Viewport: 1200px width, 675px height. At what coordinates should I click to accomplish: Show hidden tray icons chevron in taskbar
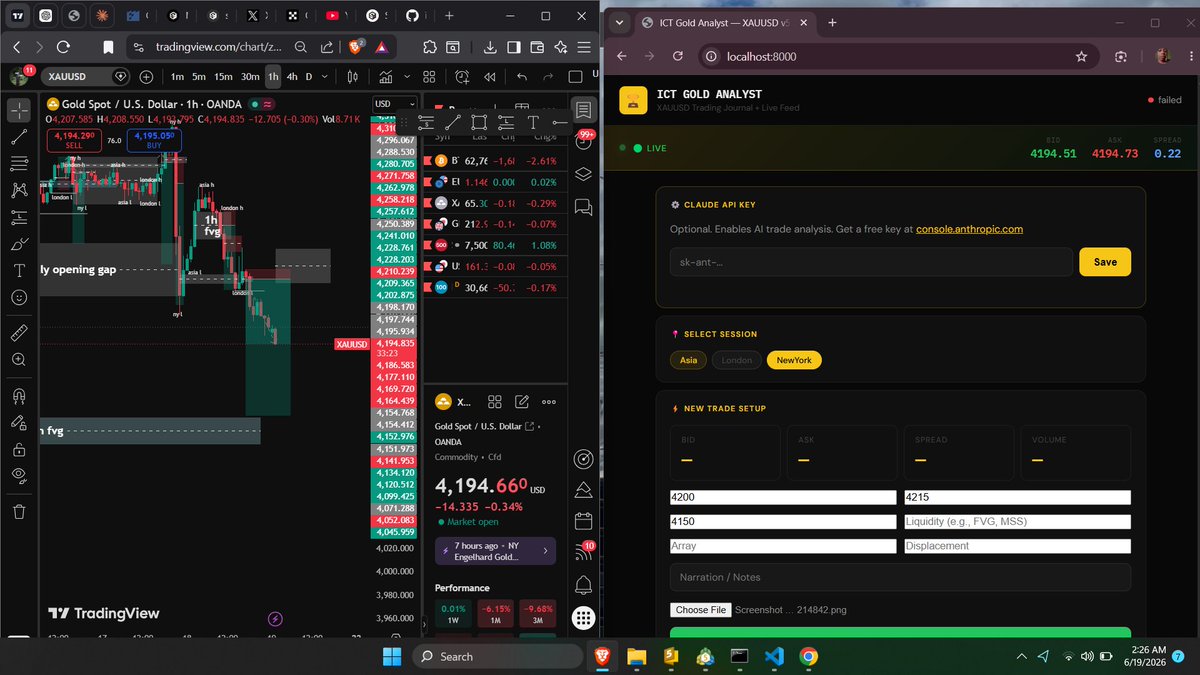click(x=1021, y=656)
